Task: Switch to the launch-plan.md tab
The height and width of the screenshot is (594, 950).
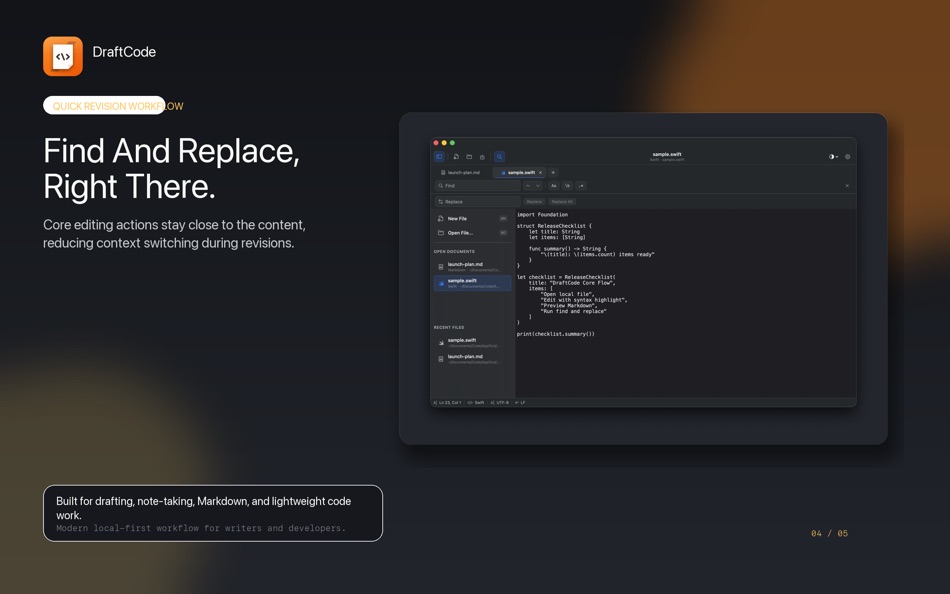Action: pyautogui.click(x=460, y=173)
